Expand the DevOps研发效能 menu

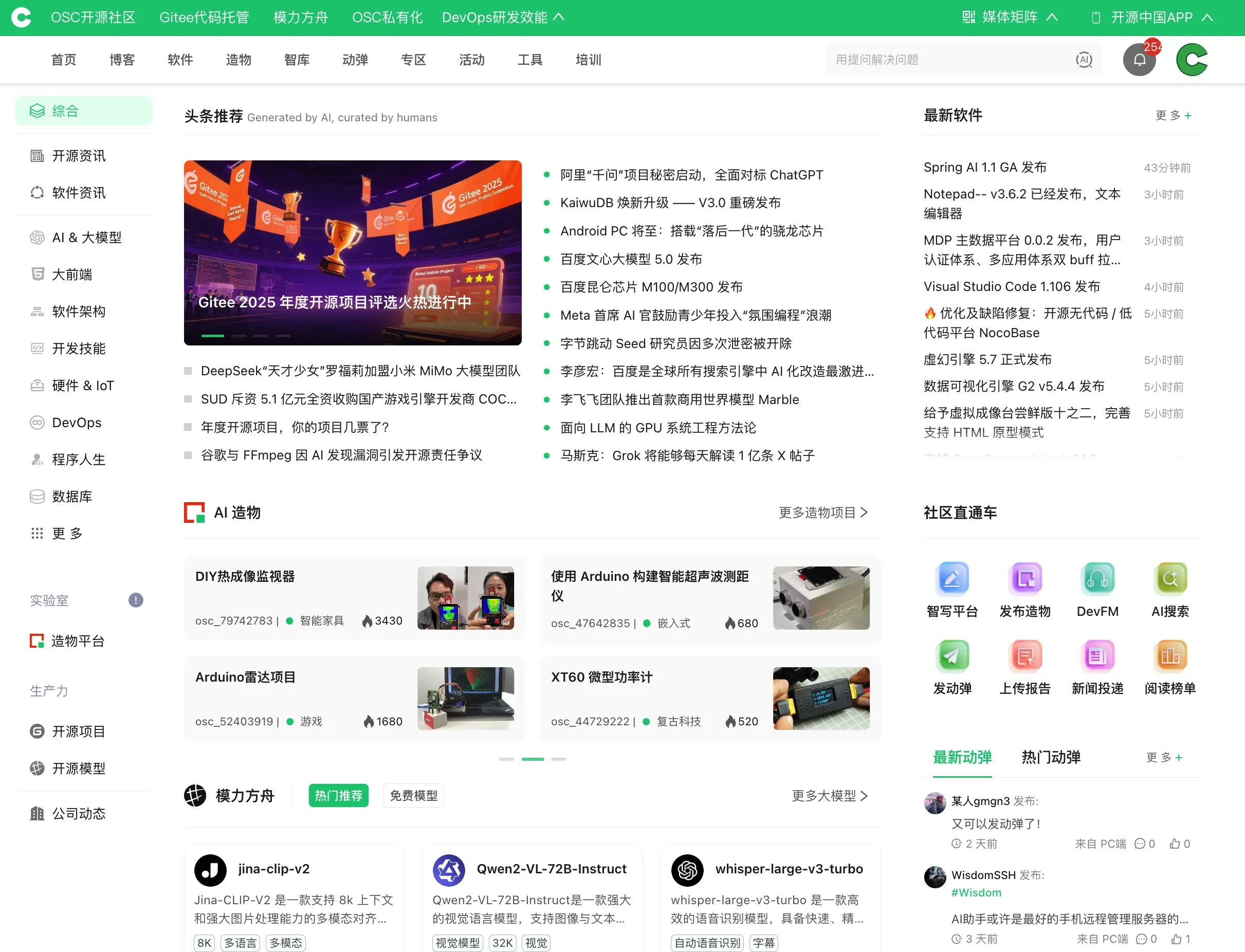(502, 17)
